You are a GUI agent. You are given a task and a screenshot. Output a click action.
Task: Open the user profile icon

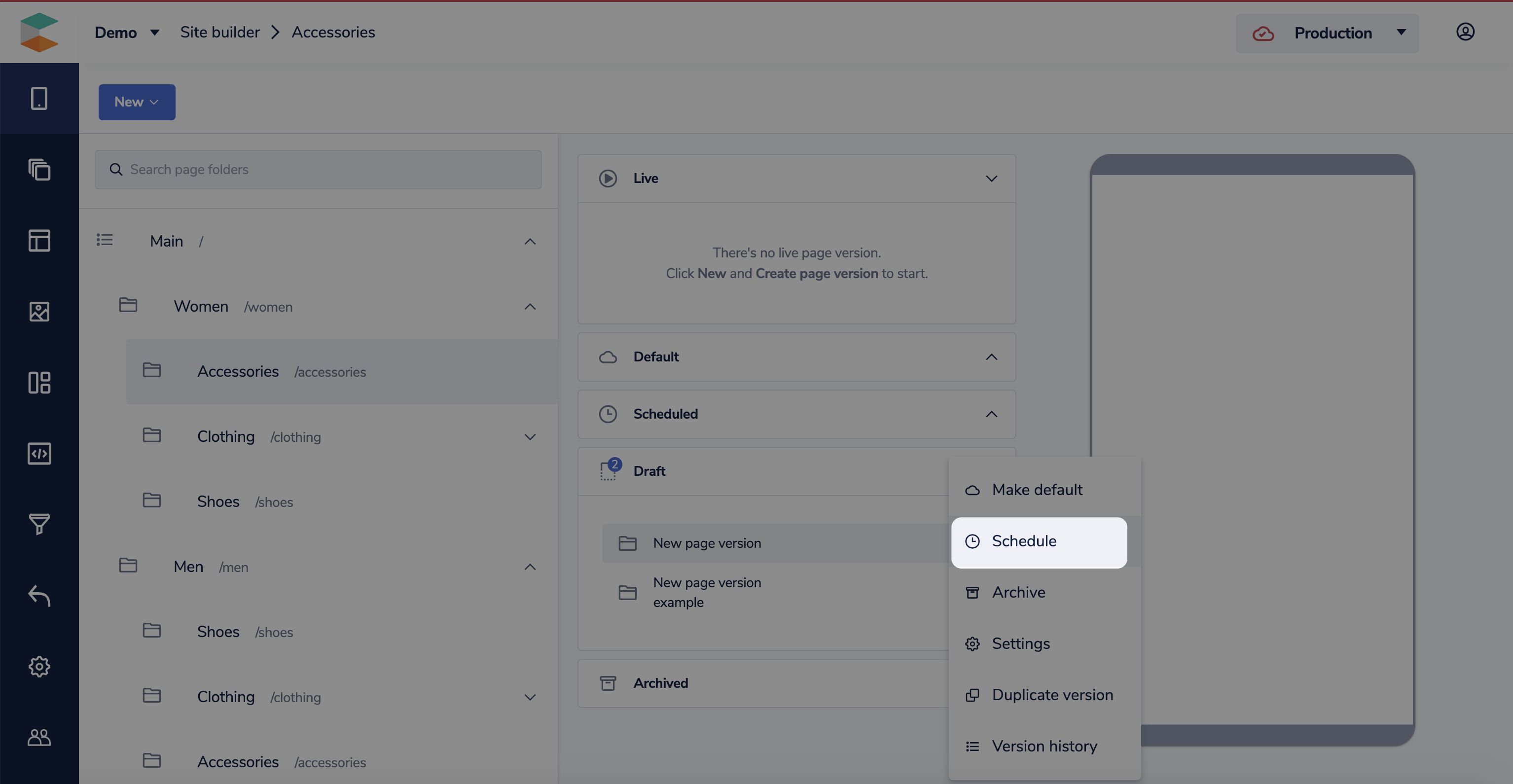tap(1465, 32)
